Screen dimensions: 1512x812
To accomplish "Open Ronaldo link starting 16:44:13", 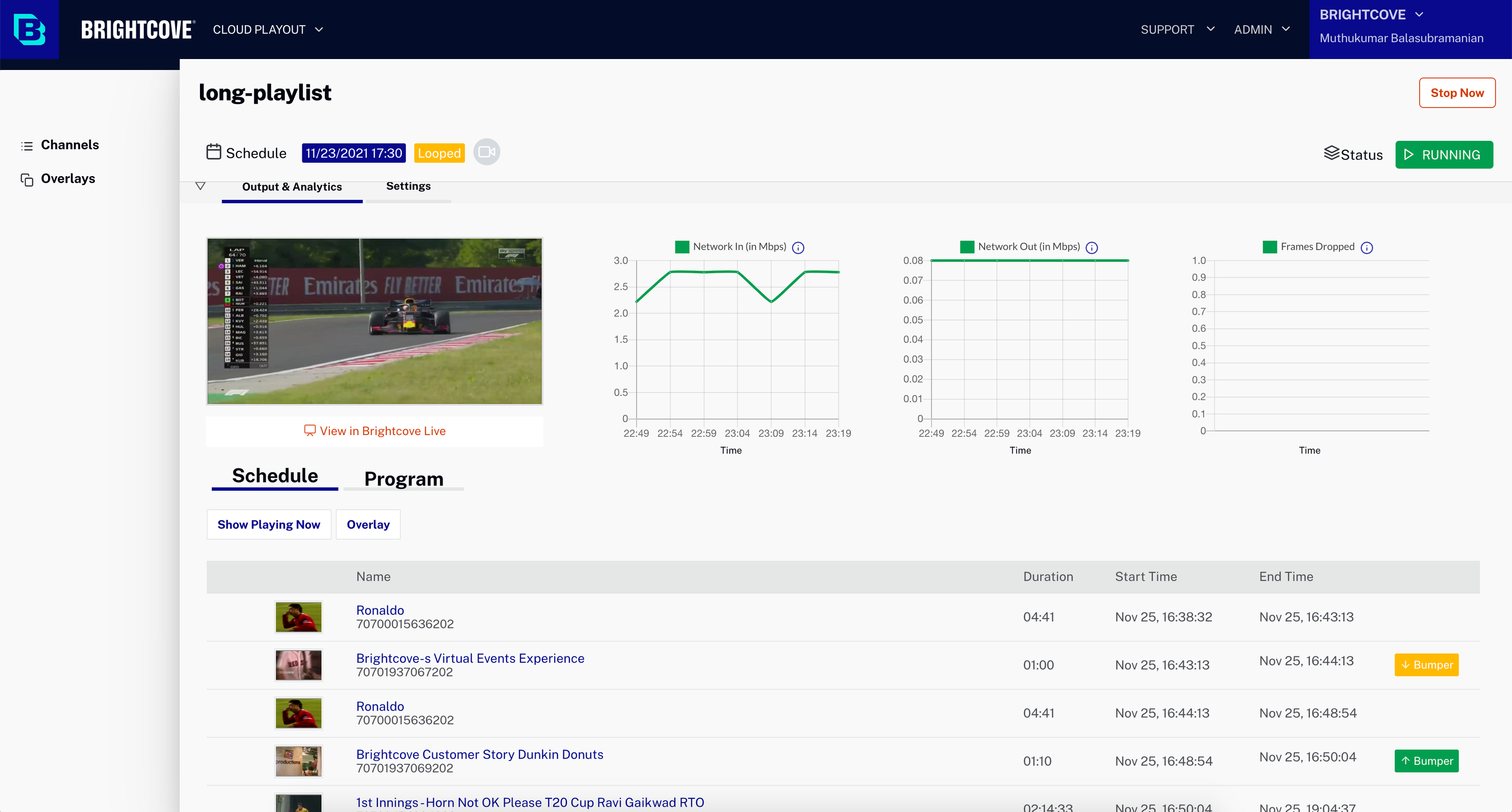I will pyautogui.click(x=380, y=706).
